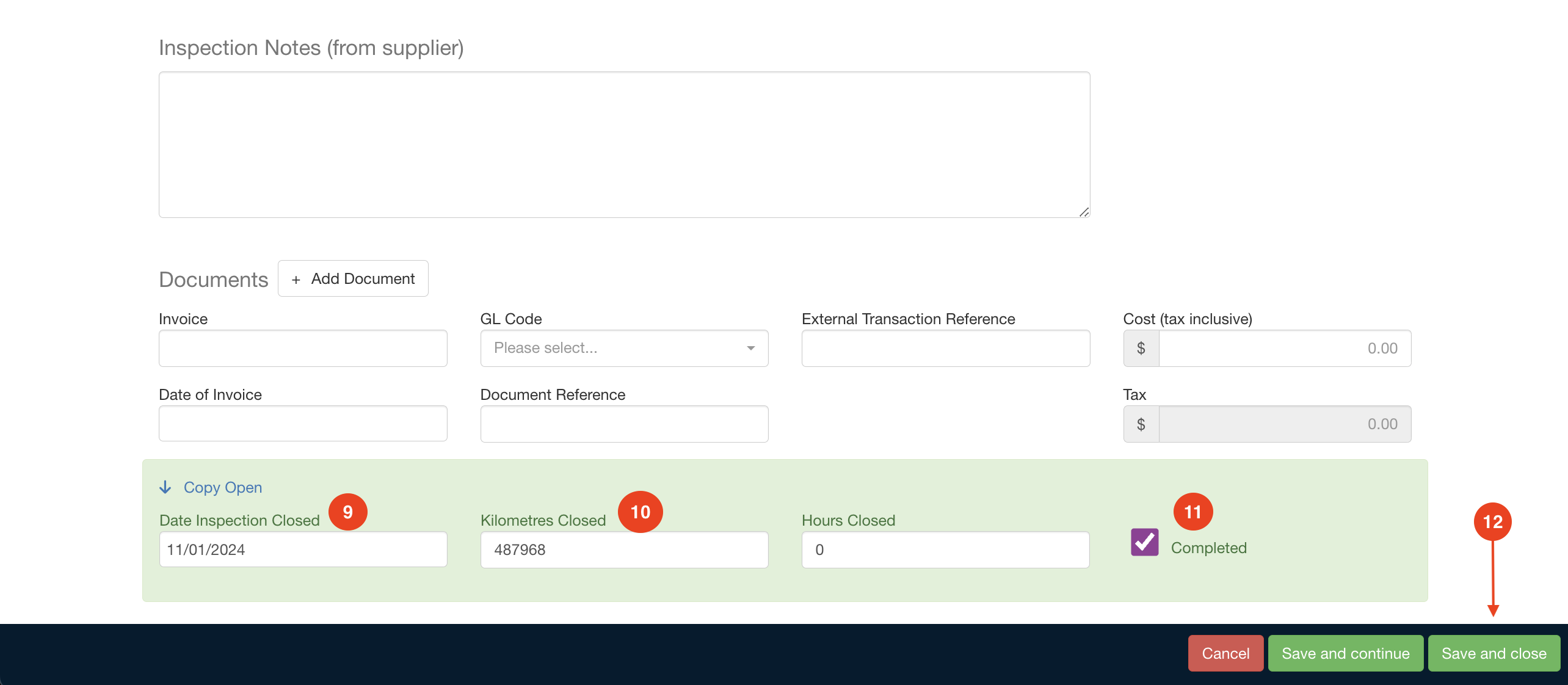Screen dimensions: 1568x685
Task: Click the red step 12 marker
Action: click(x=1492, y=521)
